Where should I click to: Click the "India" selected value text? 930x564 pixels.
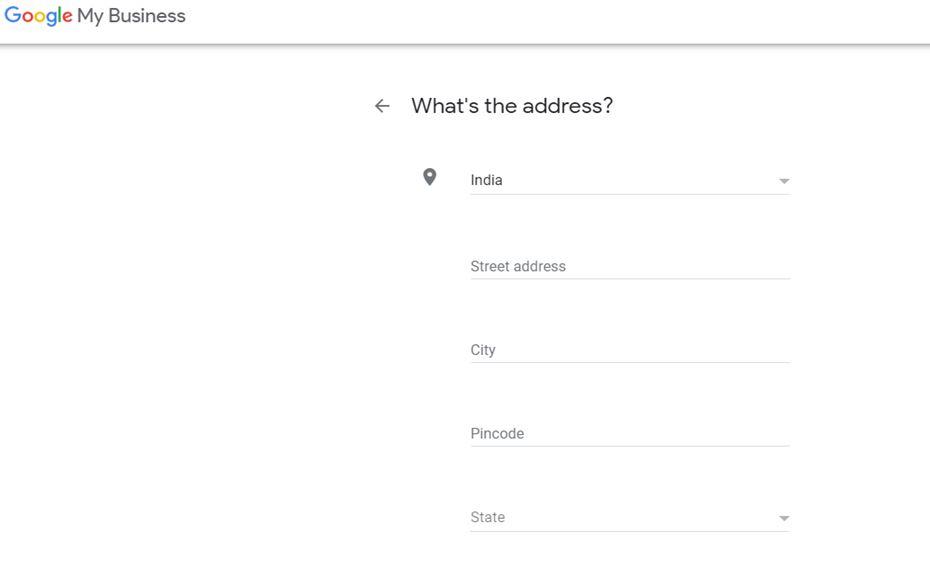(x=487, y=180)
